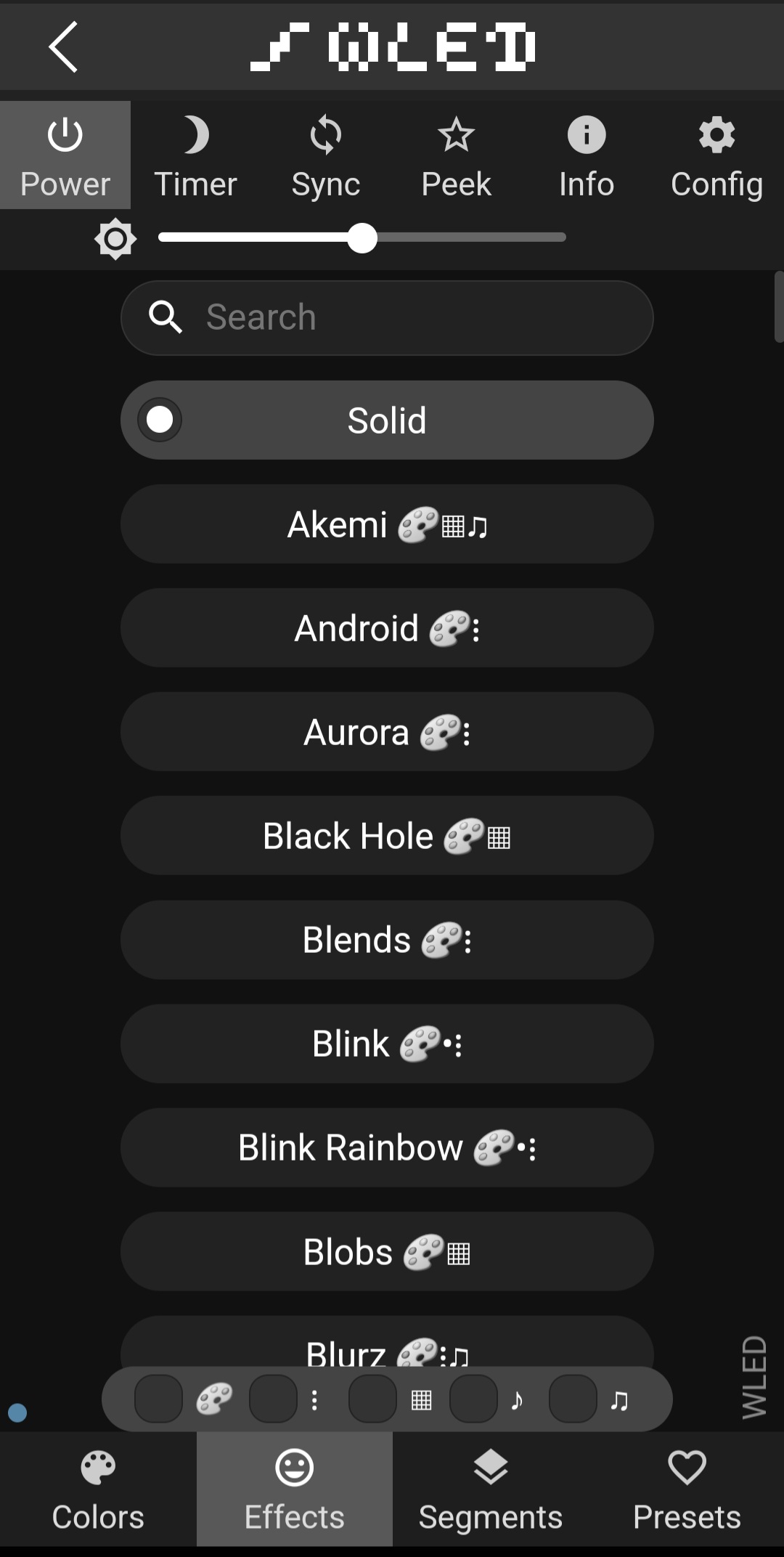Open the Peek live view
Viewport: 784px width, 1557px height.
pyautogui.click(x=456, y=155)
